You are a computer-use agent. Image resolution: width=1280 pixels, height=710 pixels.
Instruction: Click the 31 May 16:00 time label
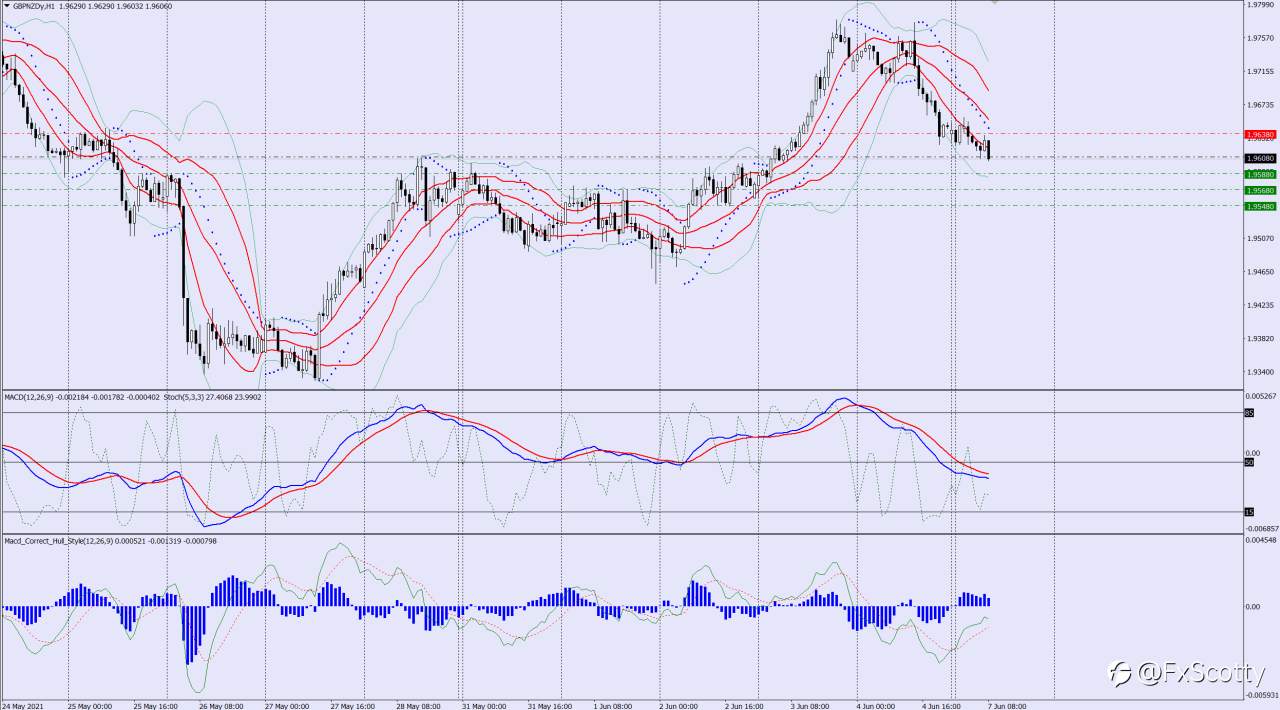tap(551, 704)
